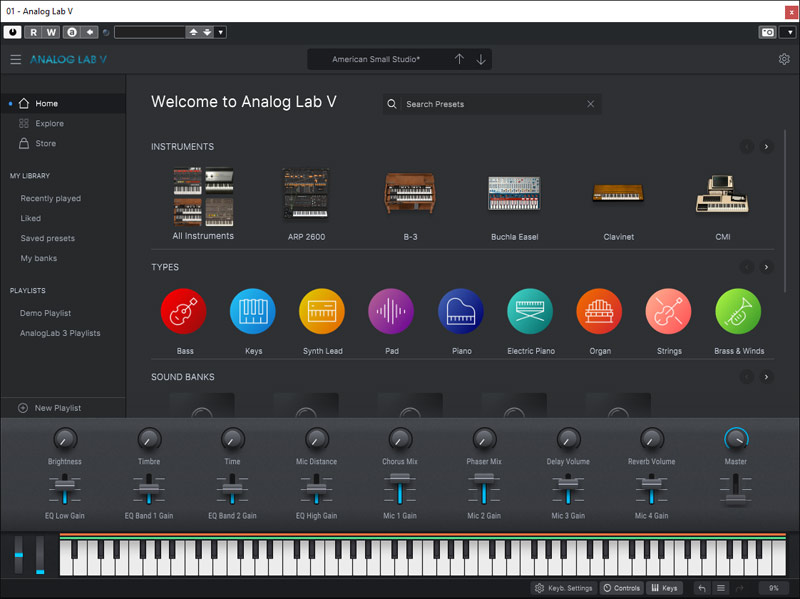
Task: Click the Mic 1 Gain fader
Action: coord(401,492)
